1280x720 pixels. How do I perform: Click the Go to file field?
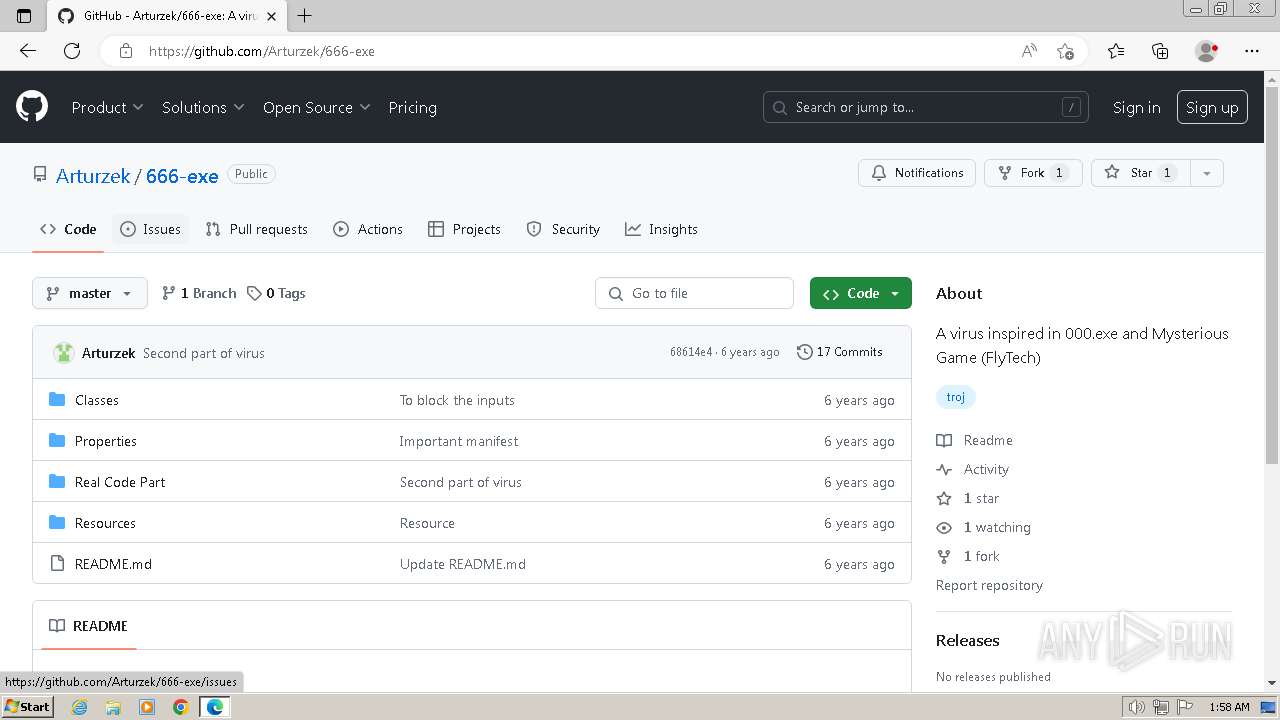694,293
